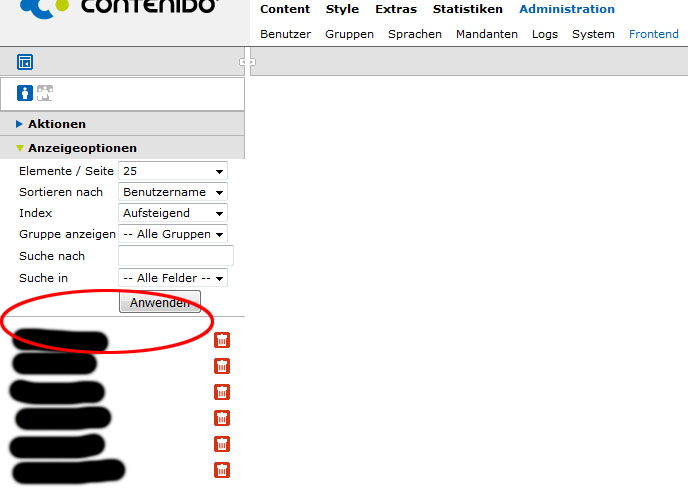
Task: Open the Gruppe anzeigen dropdown
Action: [x=172, y=234]
